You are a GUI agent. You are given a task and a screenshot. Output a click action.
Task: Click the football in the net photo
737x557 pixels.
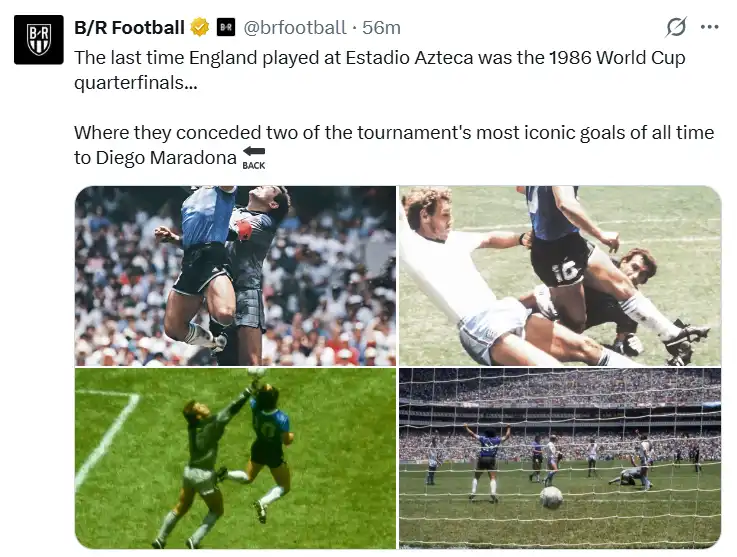tap(551, 498)
